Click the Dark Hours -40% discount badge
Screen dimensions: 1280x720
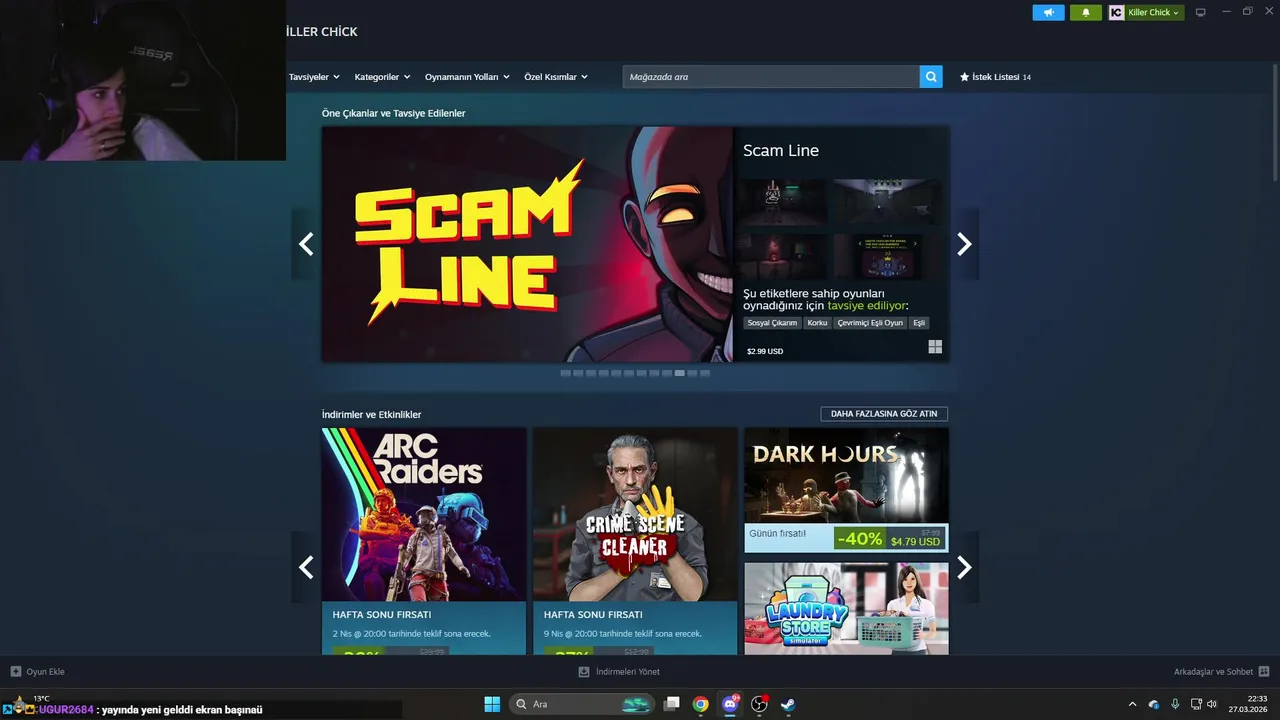tap(860, 539)
